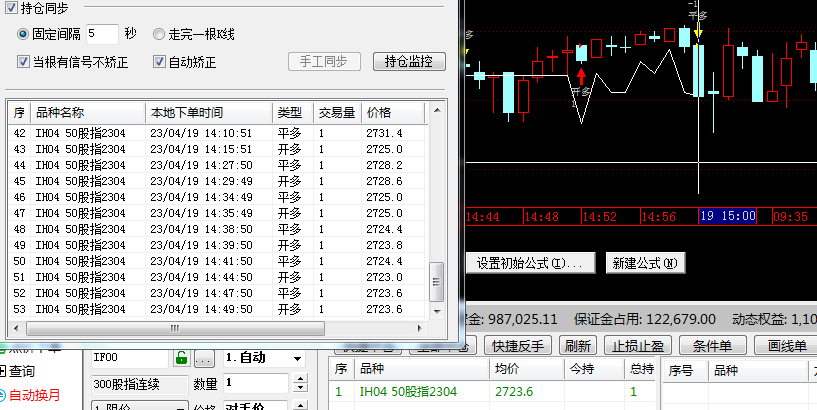Select the 固定间隔 radio option
This screenshot has width=817, height=410.
22,34
